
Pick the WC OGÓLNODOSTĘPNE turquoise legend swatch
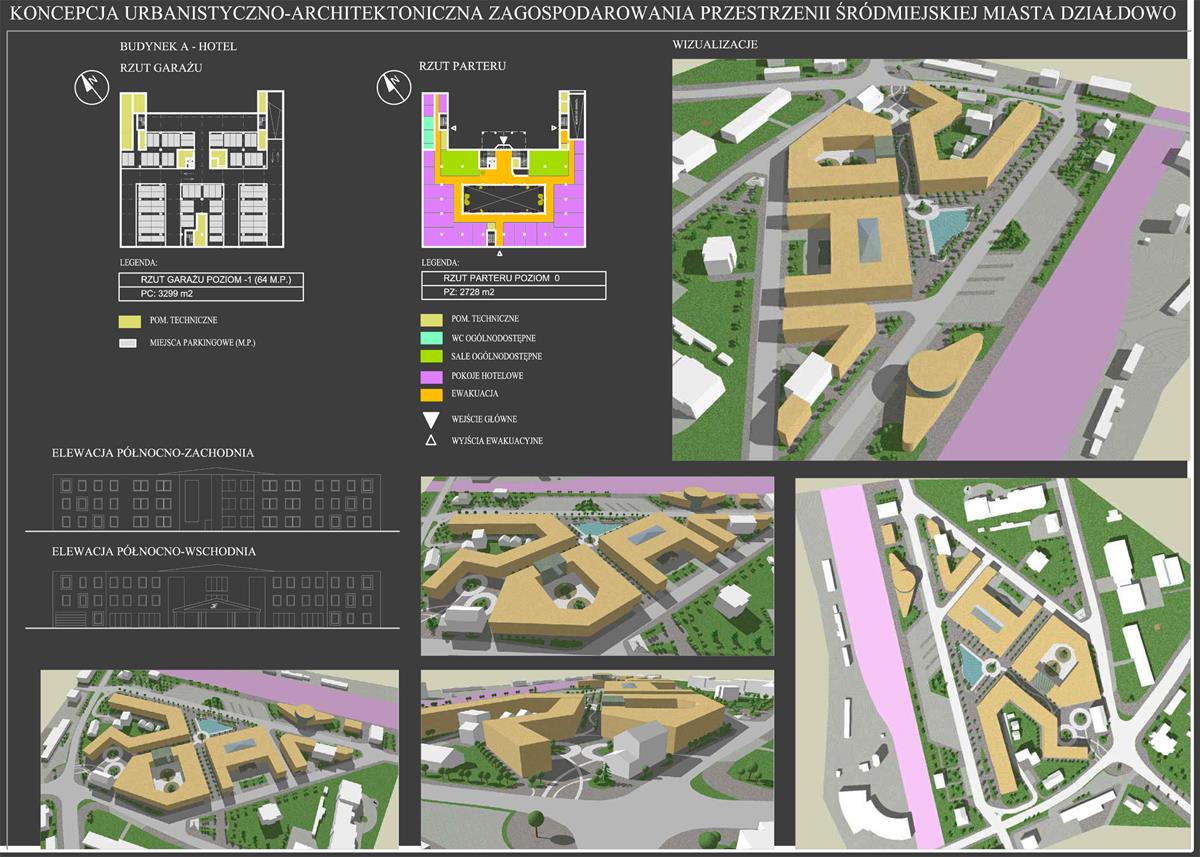click(x=432, y=337)
